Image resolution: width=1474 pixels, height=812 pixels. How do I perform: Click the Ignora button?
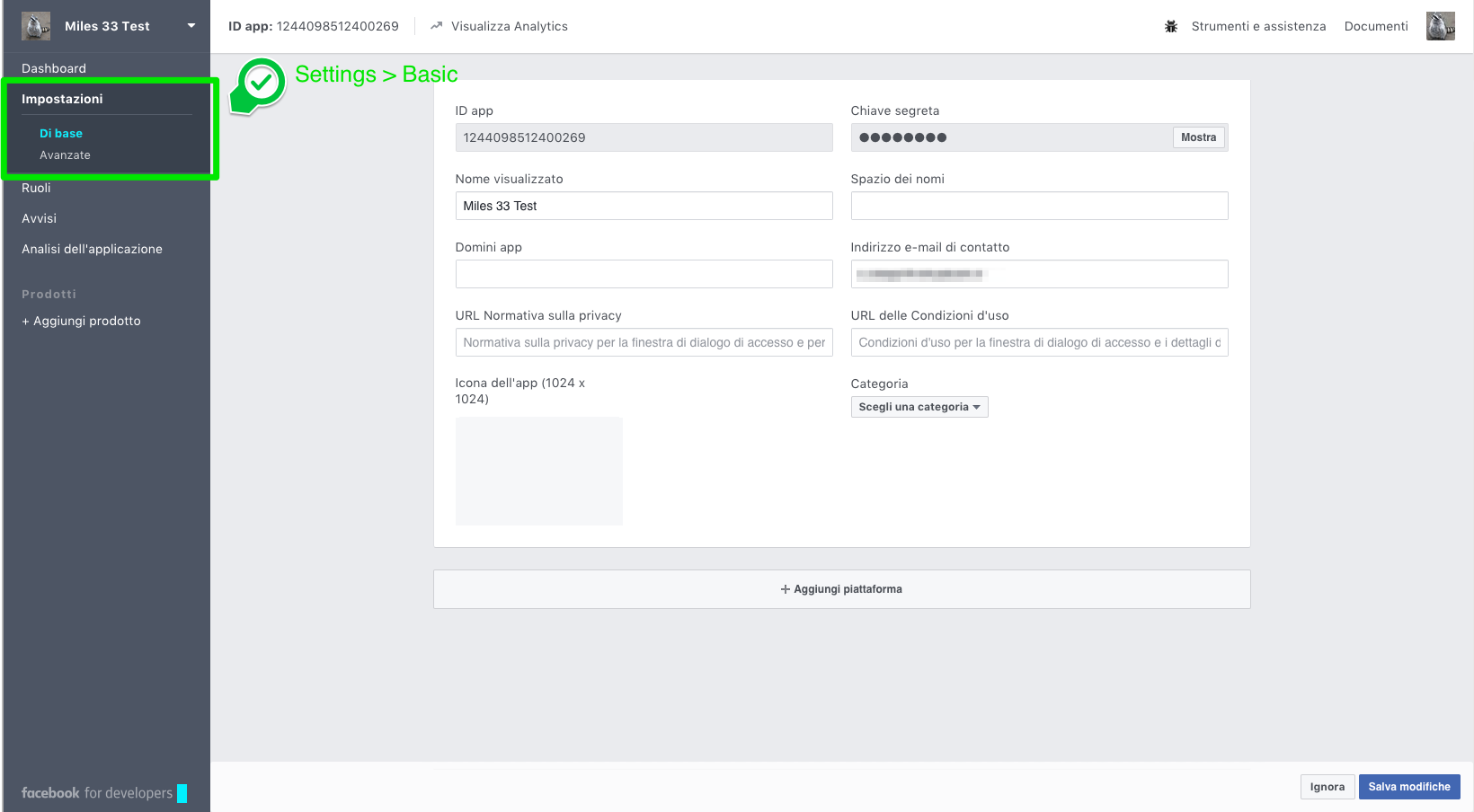tap(1327, 787)
